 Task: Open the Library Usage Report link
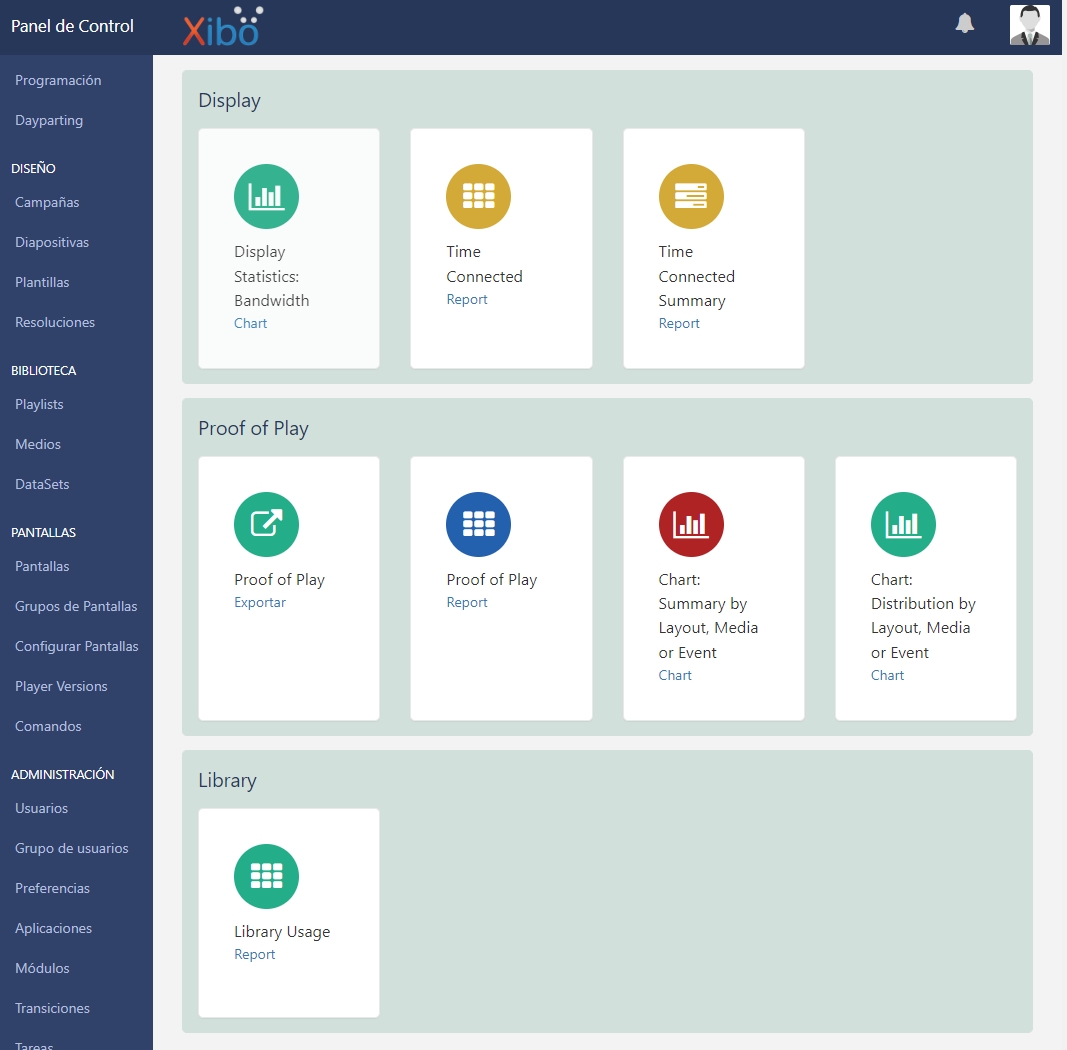coord(255,954)
